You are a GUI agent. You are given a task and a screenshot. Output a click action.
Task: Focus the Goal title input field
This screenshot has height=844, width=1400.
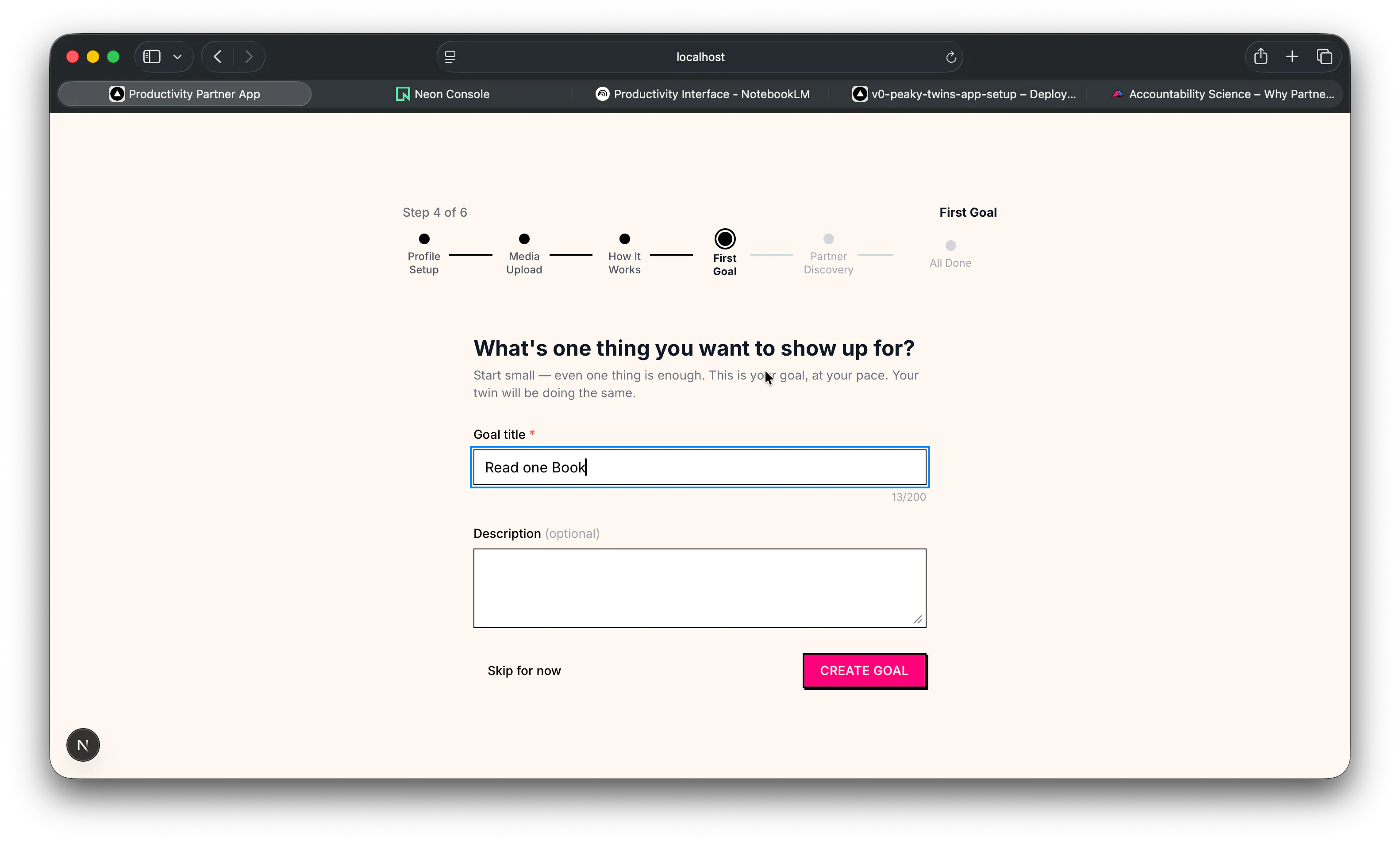700,468
